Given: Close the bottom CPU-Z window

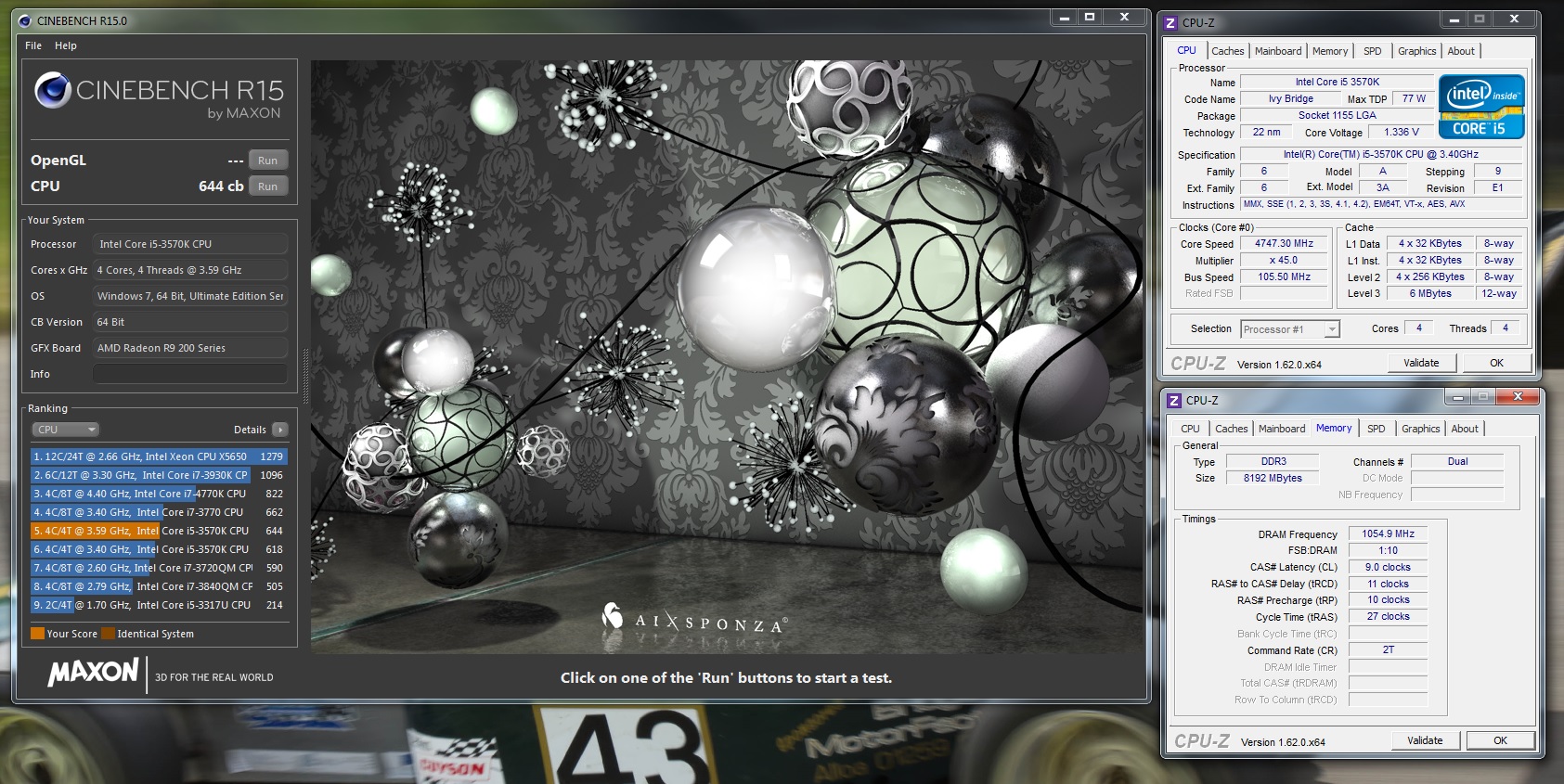Looking at the screenshot, I should tap(1518, 397).
